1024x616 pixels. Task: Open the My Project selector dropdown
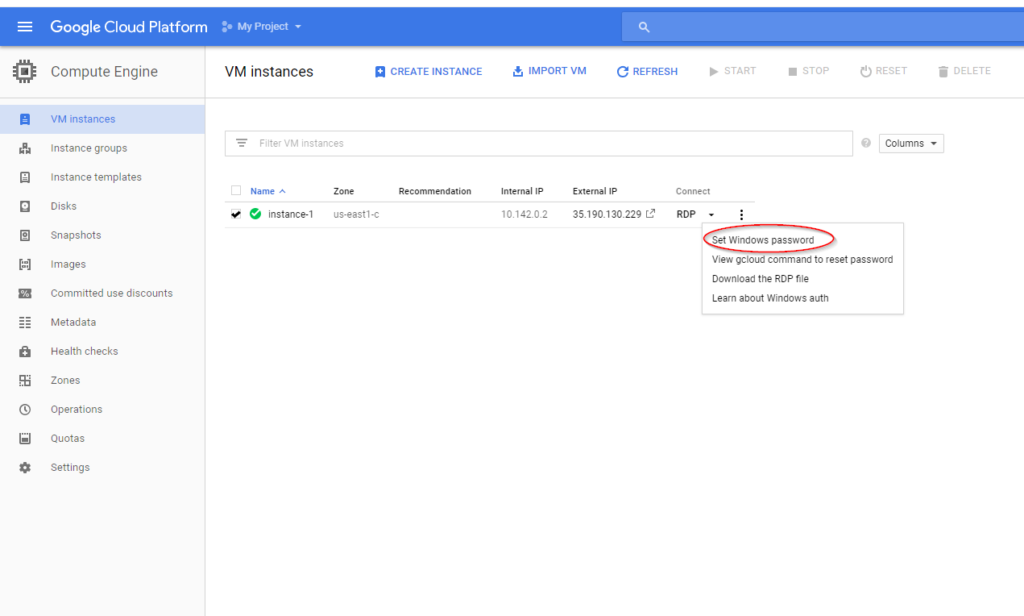pos(261,27)
